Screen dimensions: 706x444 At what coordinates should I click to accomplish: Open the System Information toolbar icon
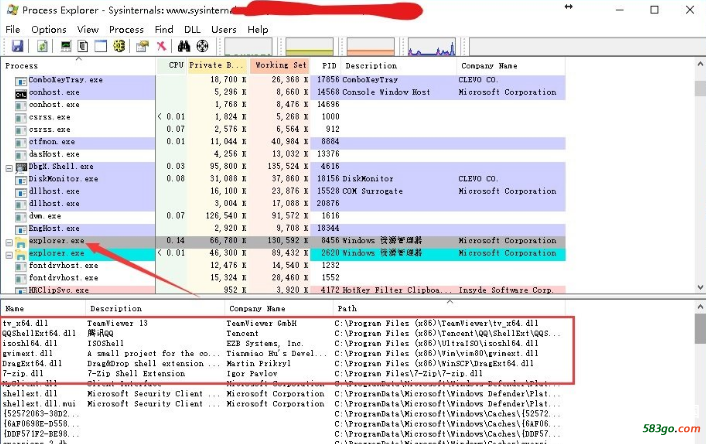click(x=66, y=46)
